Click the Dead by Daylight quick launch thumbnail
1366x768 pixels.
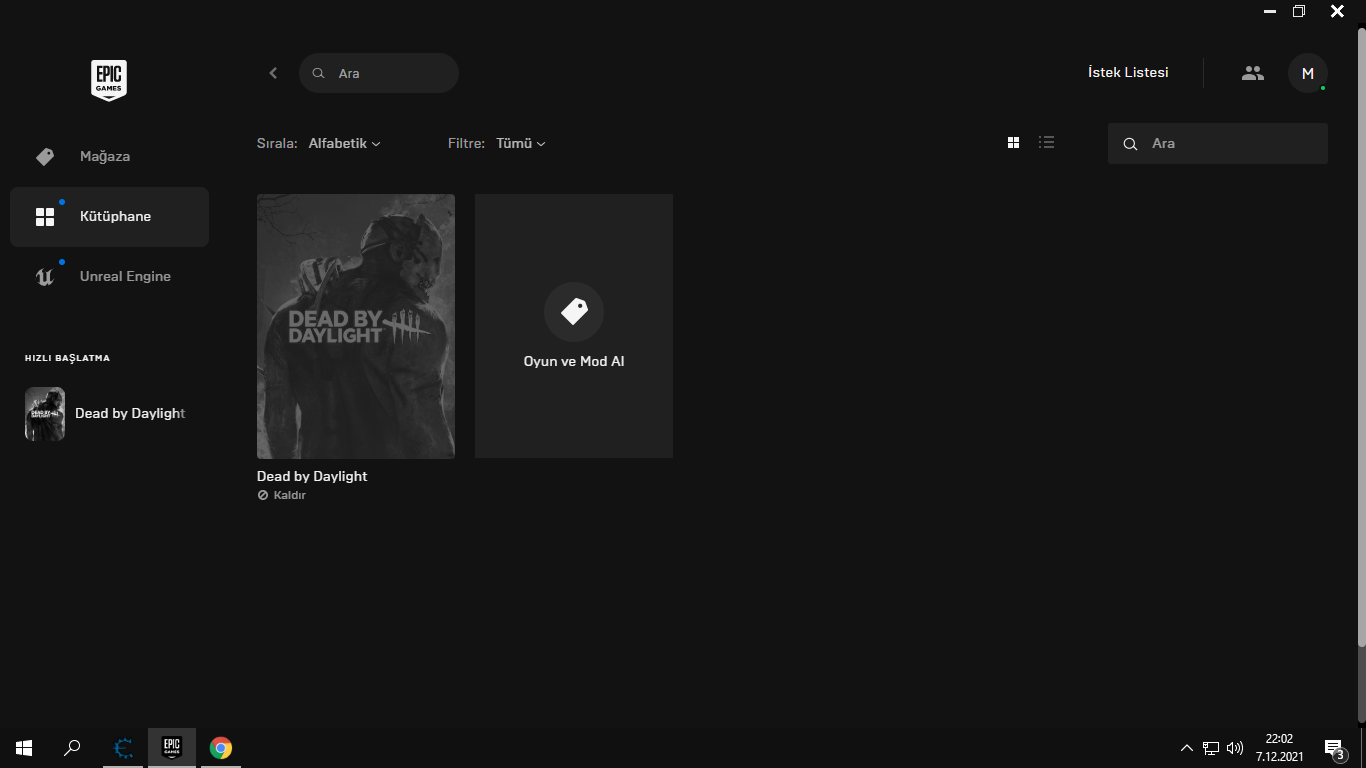(45, 414)
